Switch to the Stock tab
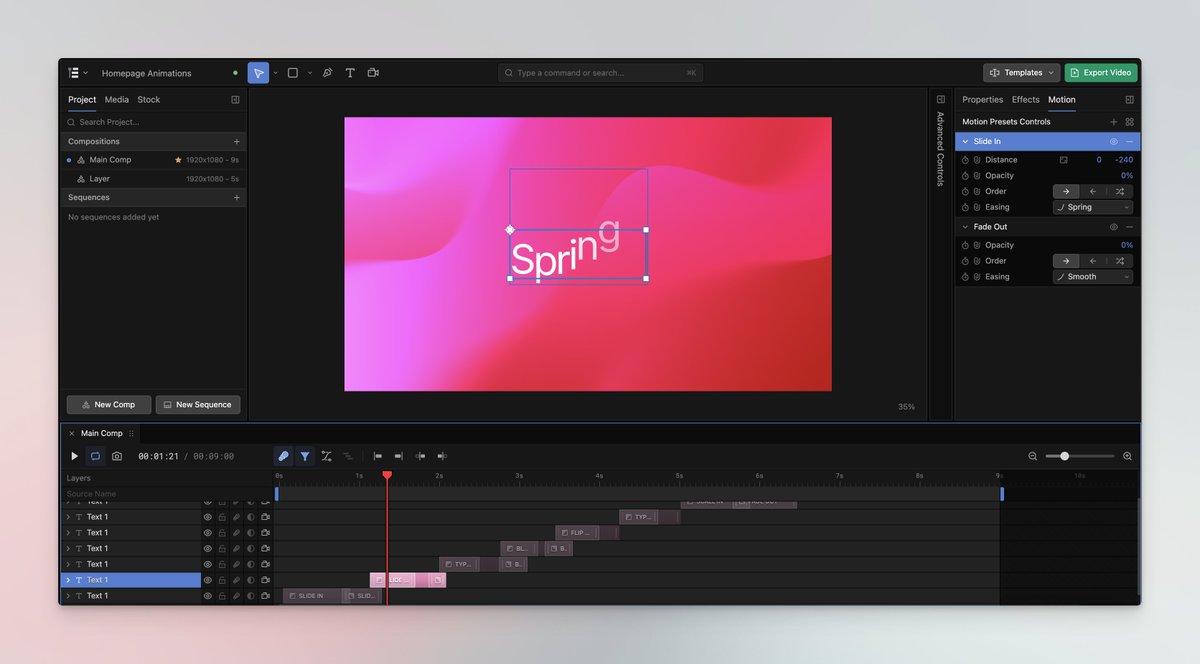The height and width of the screenshot is (664, 1200). (149, 100)
